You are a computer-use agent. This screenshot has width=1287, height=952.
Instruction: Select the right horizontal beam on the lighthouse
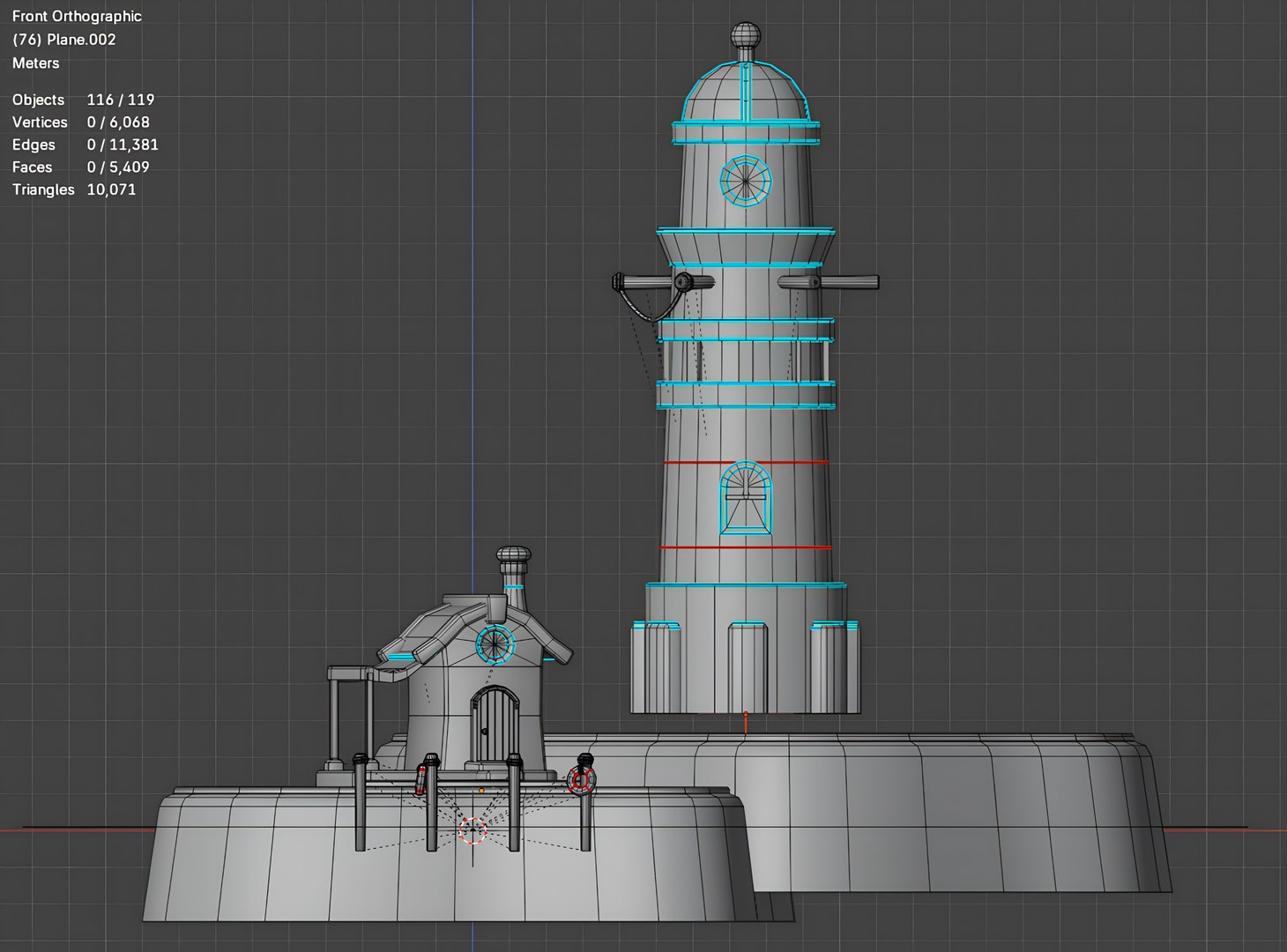829,282
